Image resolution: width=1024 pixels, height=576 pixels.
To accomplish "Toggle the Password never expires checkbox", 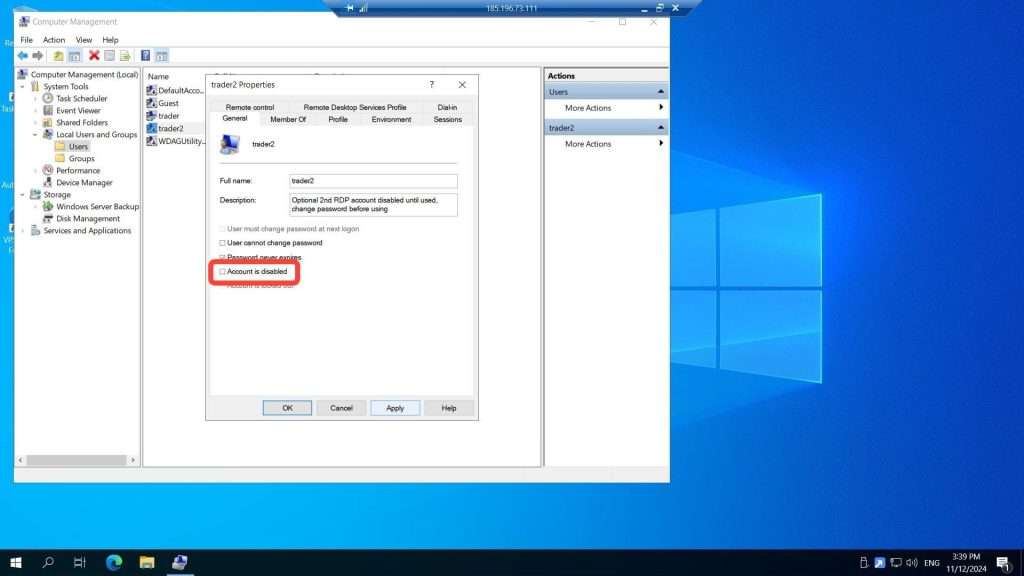I will click(223, 257).
